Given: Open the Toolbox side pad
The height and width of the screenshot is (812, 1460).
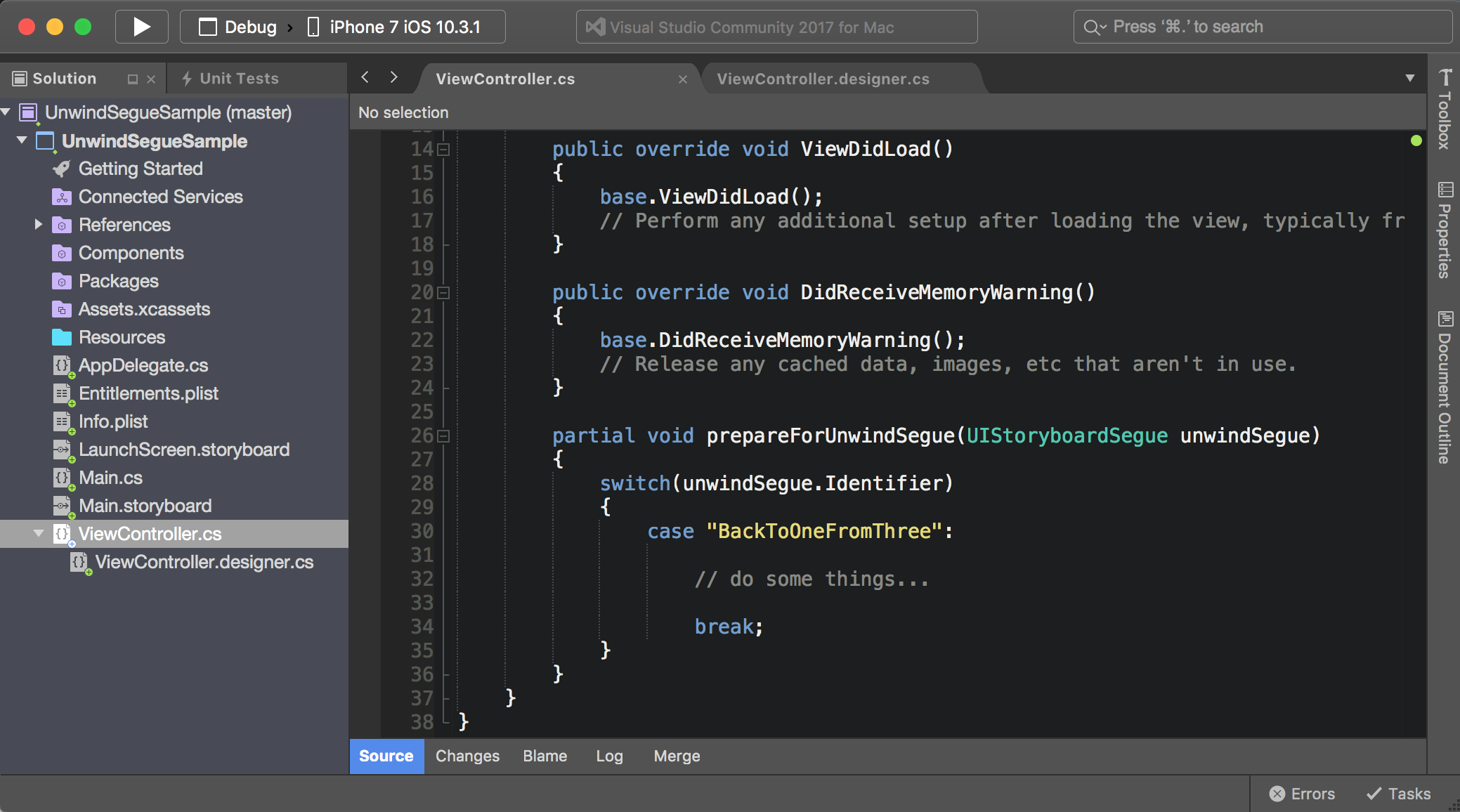Looking at the screenshot, I should (x=1445, y=109).
